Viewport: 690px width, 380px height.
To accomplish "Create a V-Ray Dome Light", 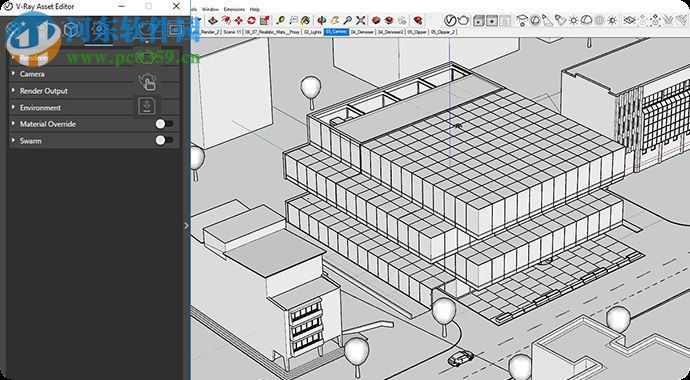I will pos(586,20).
